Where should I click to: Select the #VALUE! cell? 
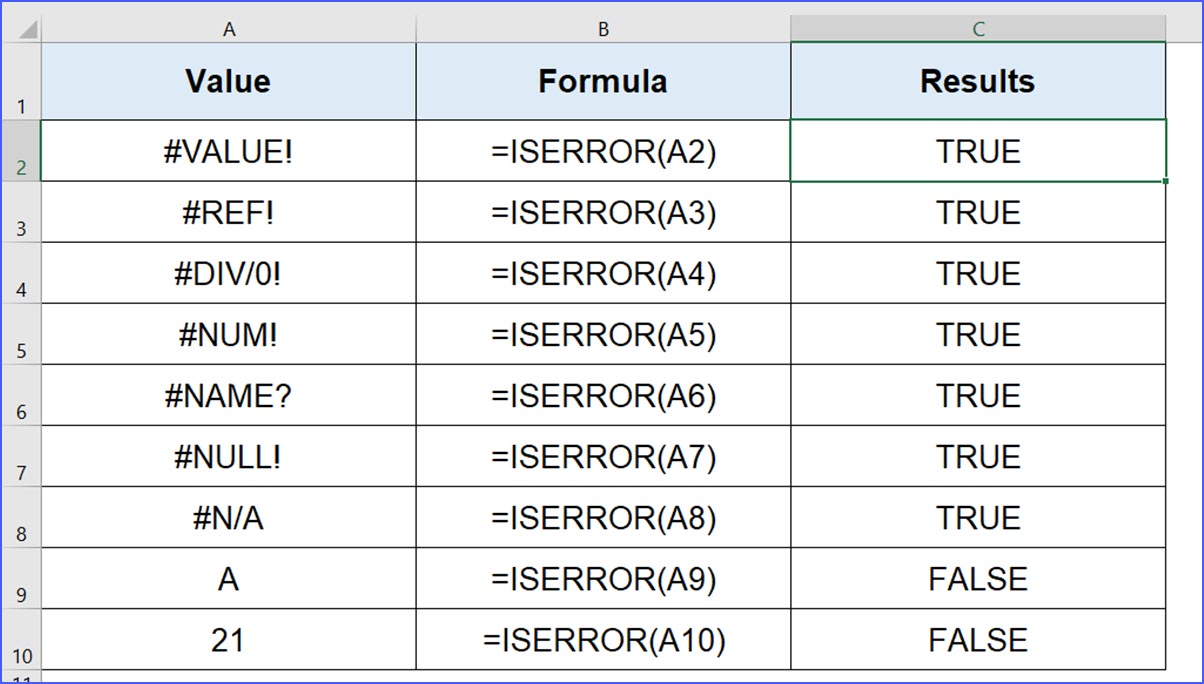pyautogui.click(x=229, y=152)
